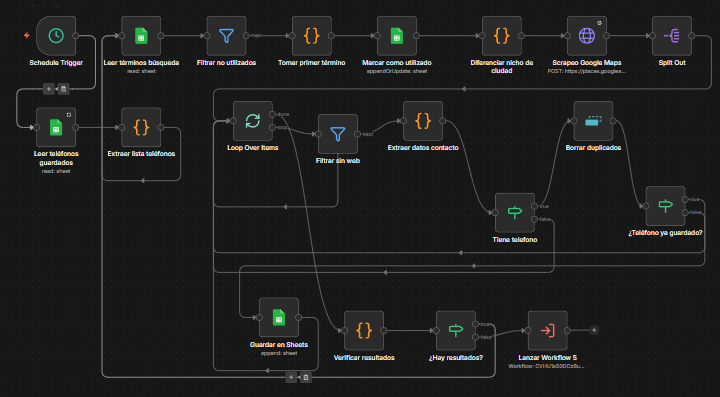Click the 'Loop Over Items' label
The image size is (720, 397).
pos(253,148)
